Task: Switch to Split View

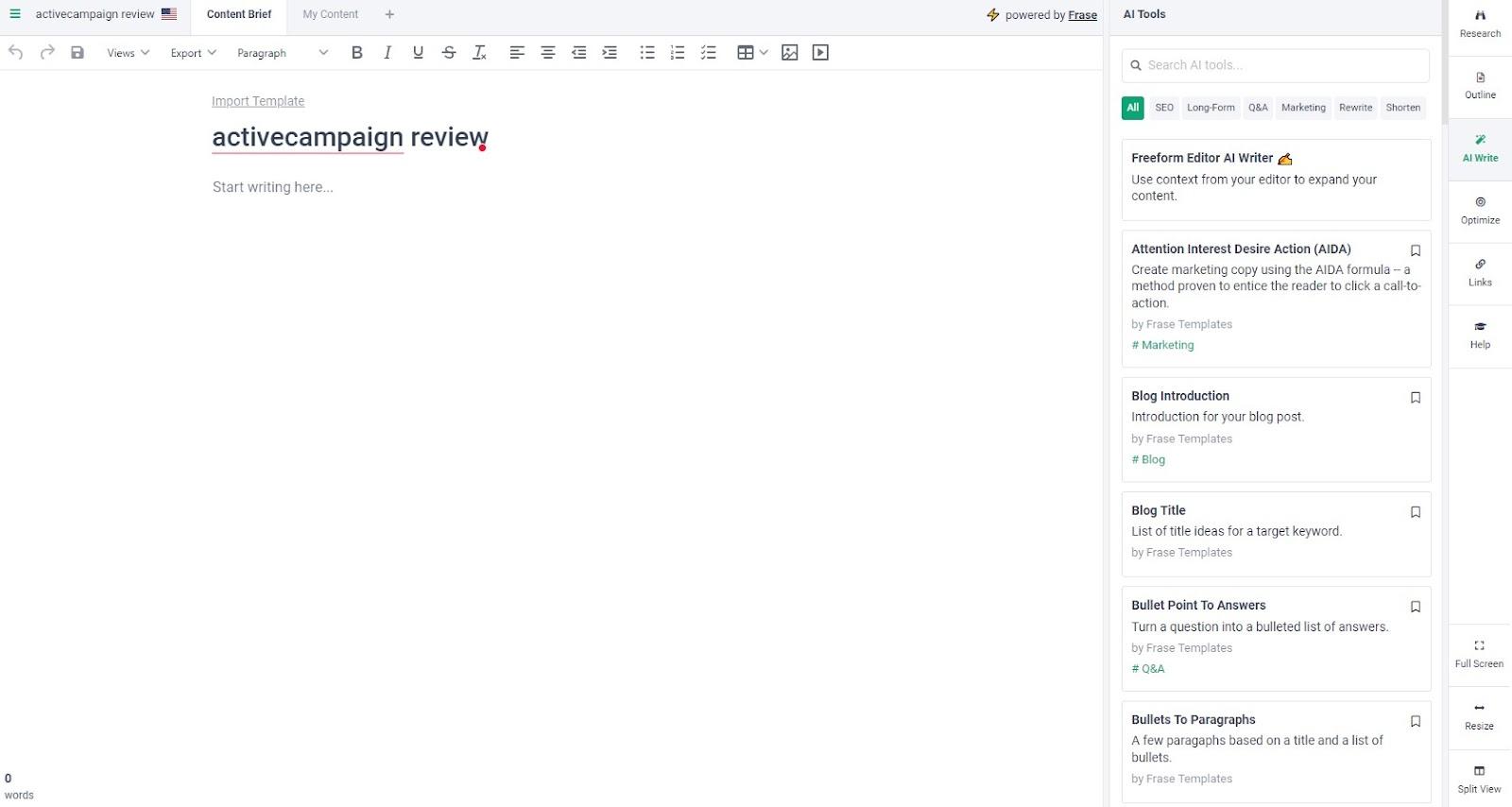Action: tap(1480, 780)
